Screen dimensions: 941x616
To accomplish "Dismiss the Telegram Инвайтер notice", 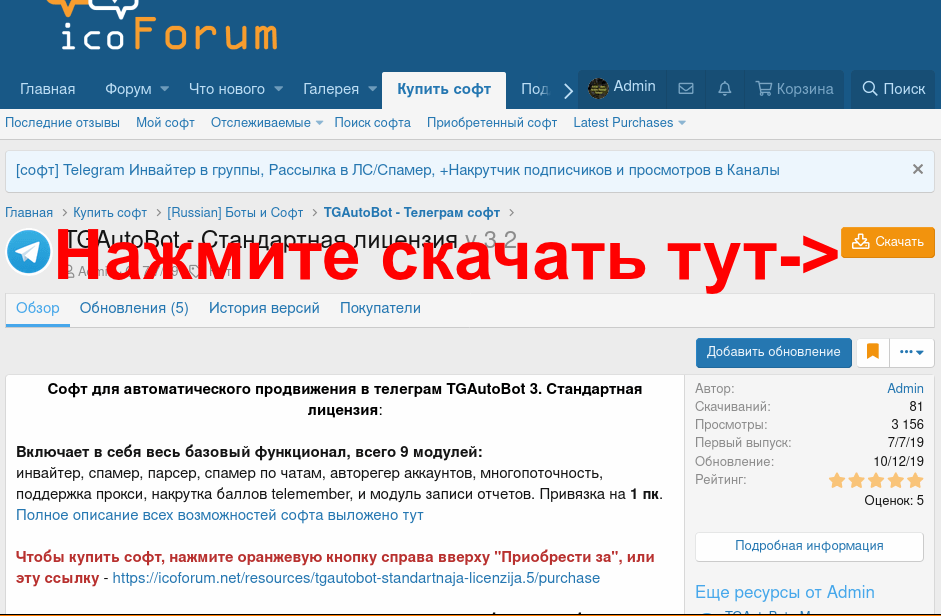I will (918, 169).
